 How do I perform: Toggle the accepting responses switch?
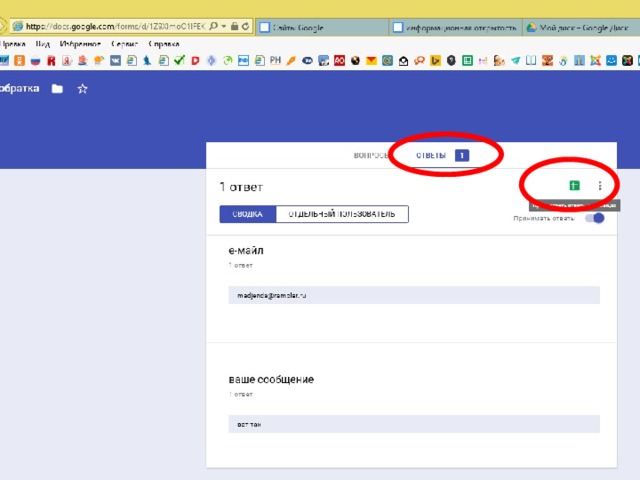point(596,218)
